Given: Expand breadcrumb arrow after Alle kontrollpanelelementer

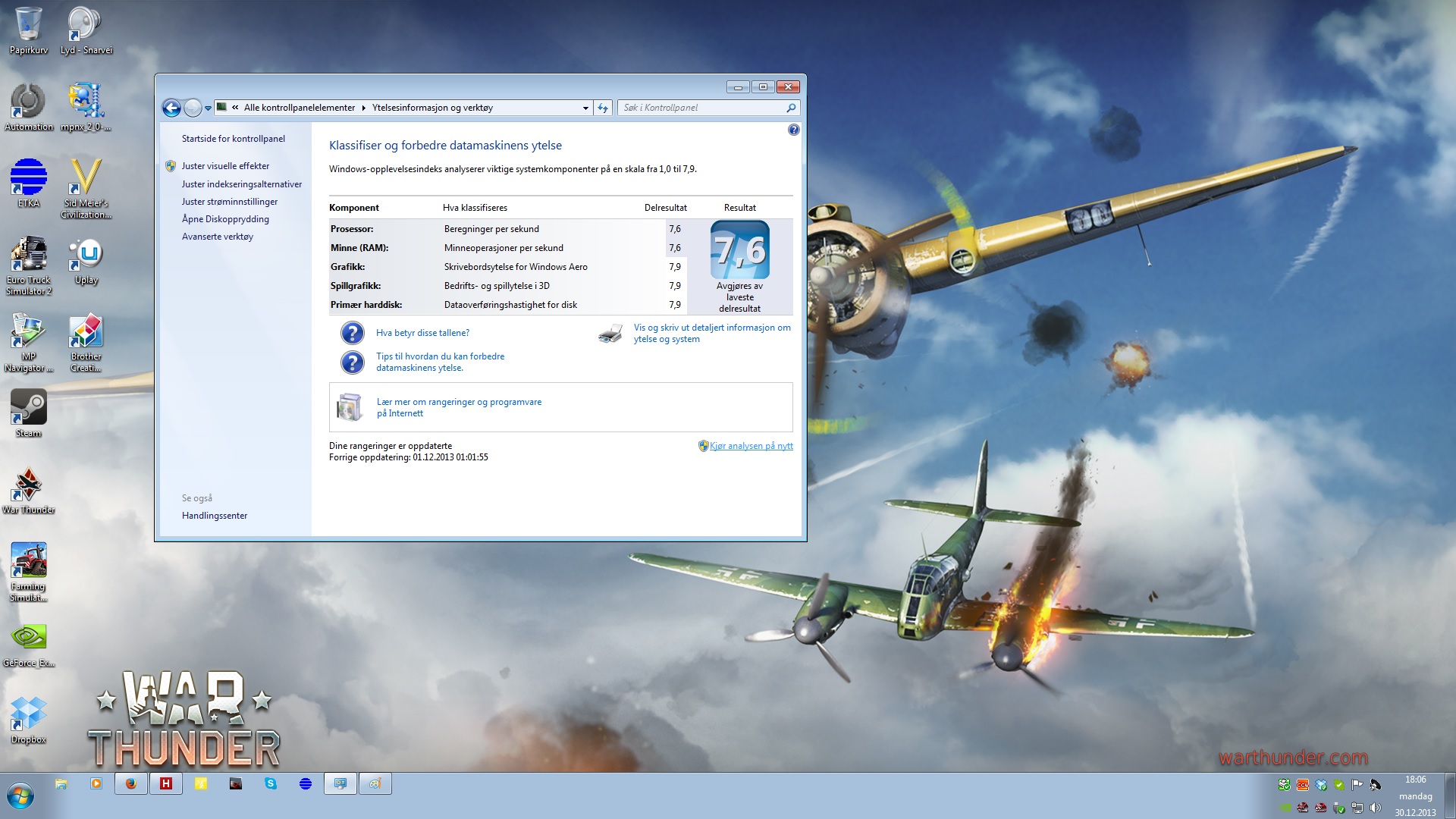Looking at the screenshot, I should point(364,108).
